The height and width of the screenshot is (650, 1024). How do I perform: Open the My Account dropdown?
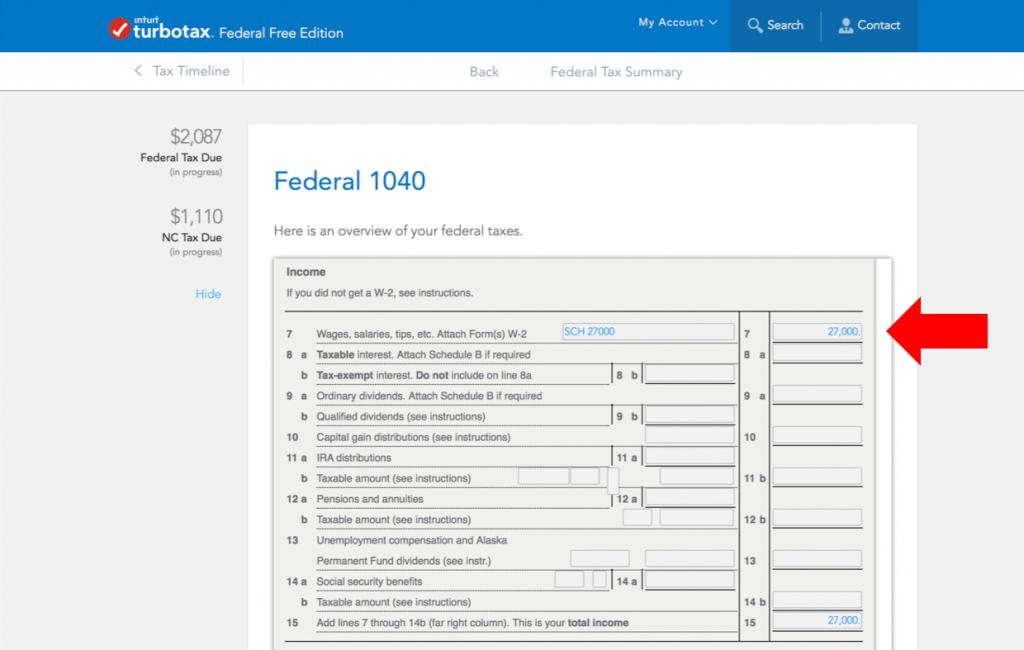coord(671,21)
